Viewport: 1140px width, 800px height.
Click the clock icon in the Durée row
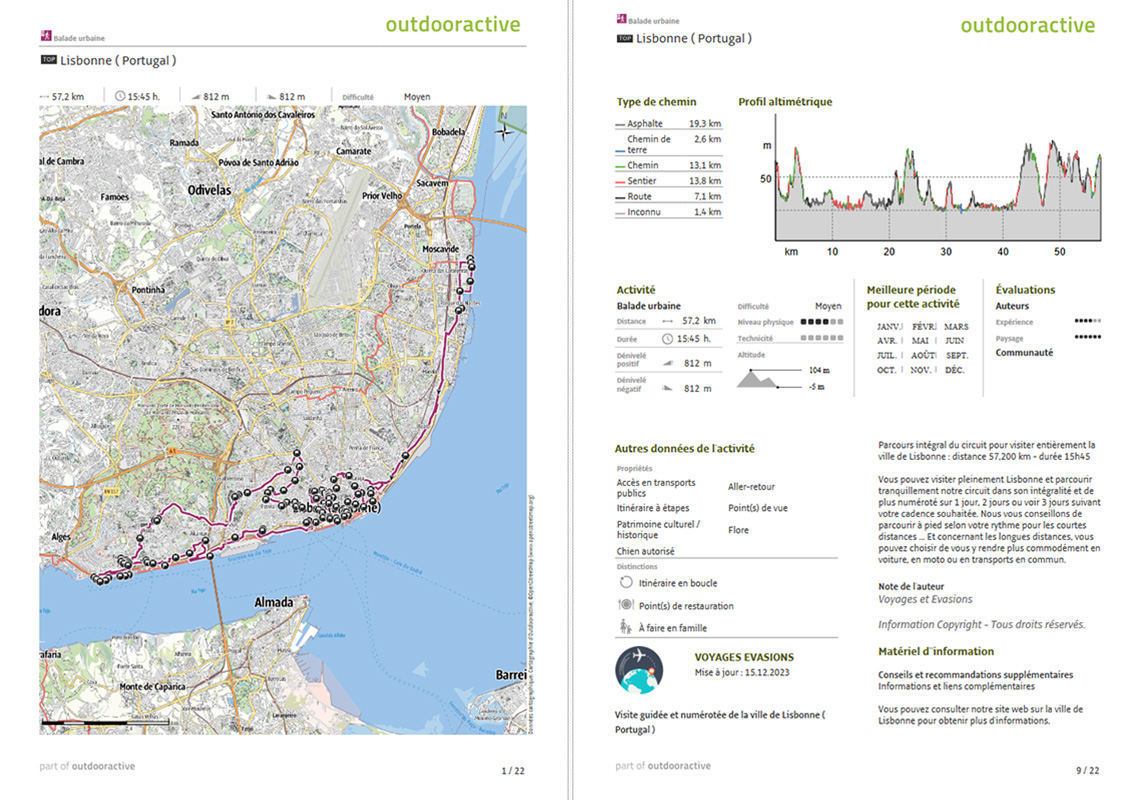(x=667, y=339)
